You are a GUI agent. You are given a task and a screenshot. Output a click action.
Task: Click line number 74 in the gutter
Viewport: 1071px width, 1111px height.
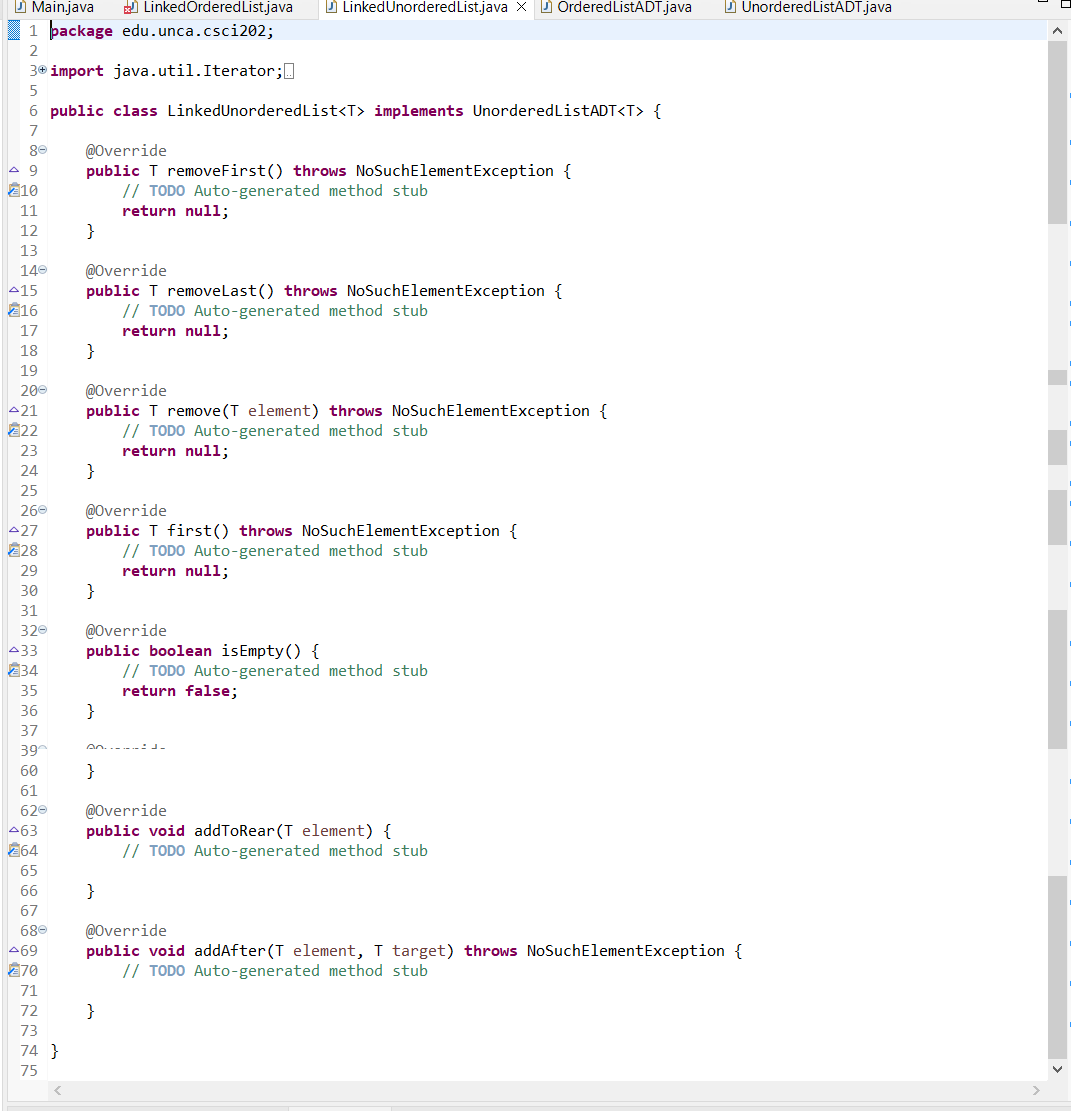click(x=28, y=1051)
